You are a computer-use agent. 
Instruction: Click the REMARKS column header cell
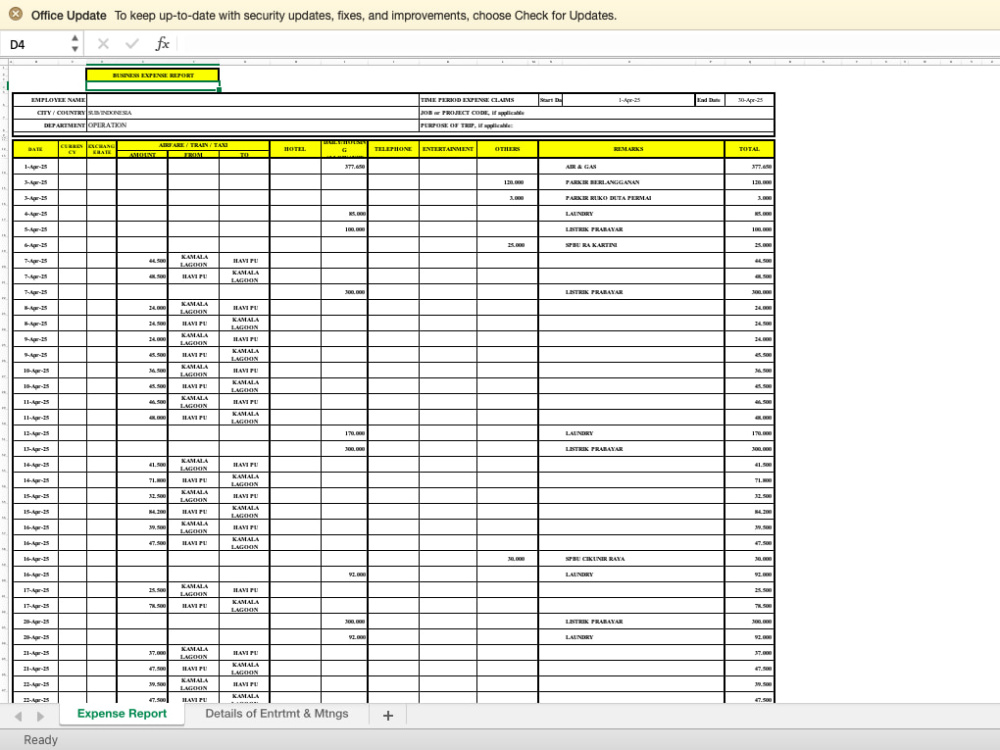[x=631, y=149]
